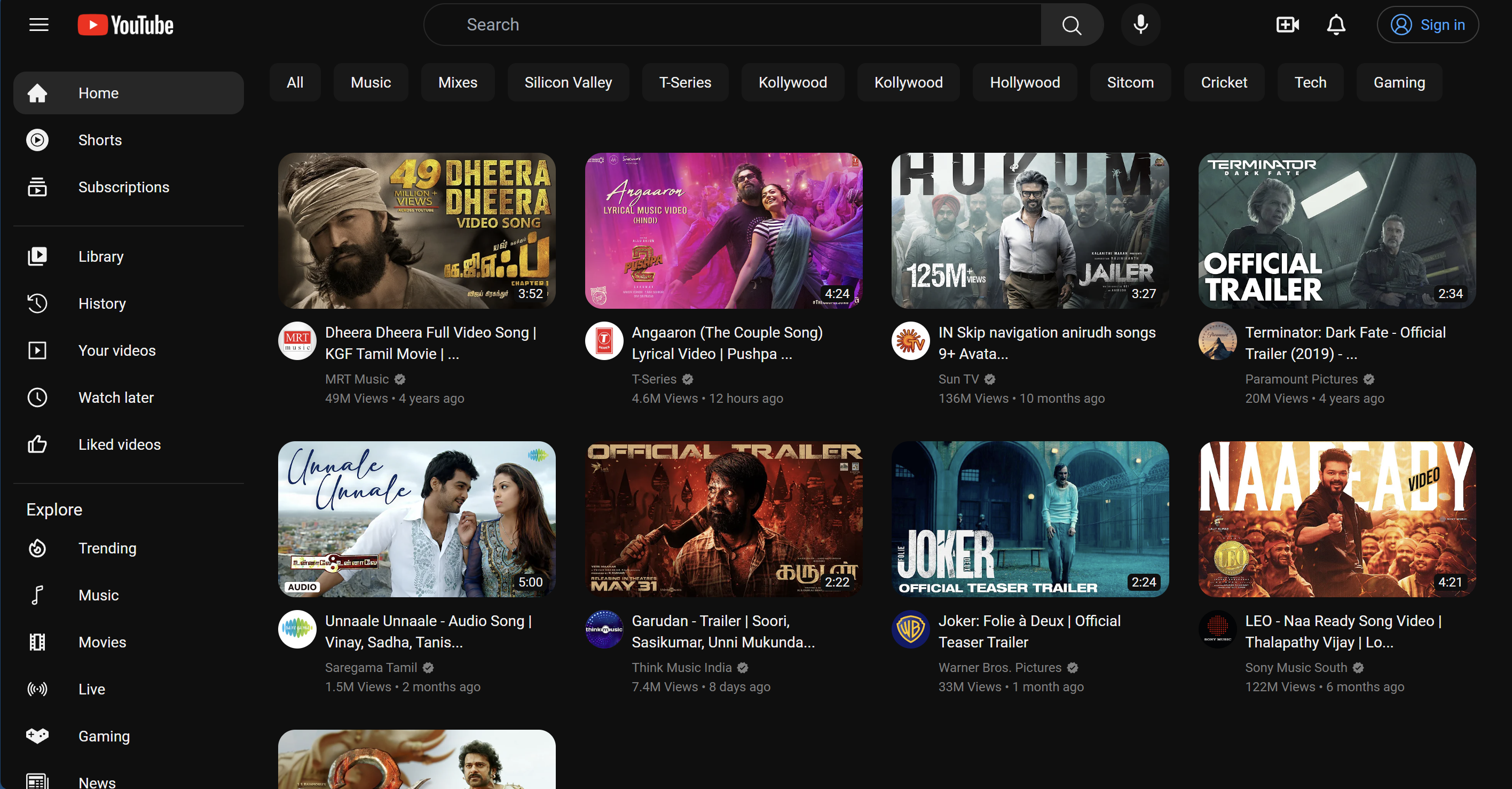The height and width of the screenshot is (789, 1512).
Task: Open Shorts from the sidebar
Action: (129, 140)
